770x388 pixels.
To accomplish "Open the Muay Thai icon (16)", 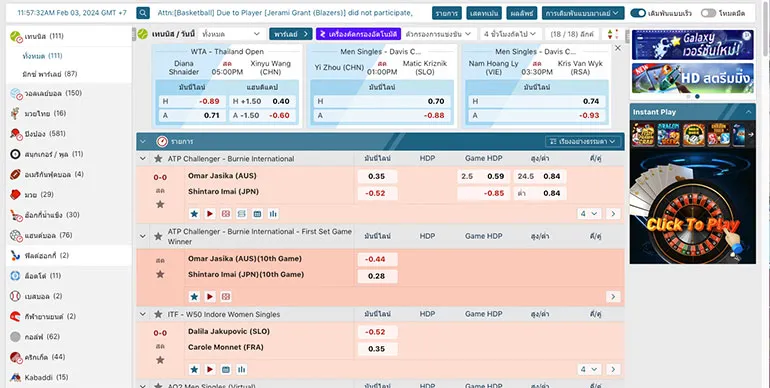I will pos(16,113).
